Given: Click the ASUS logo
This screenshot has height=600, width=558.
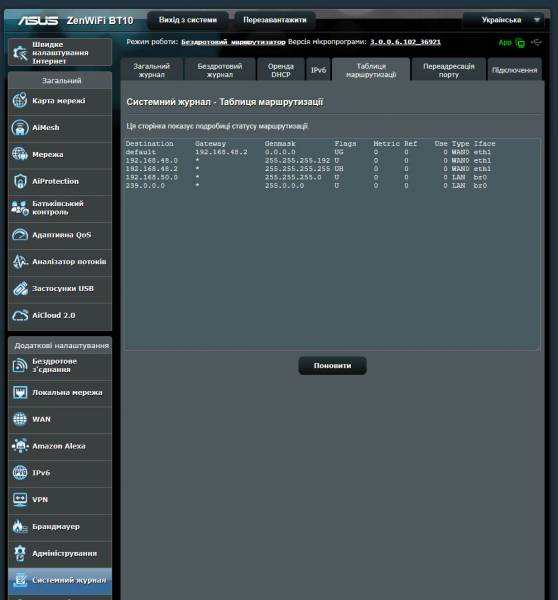Looking at the screenshot, I should coord(38,20).
